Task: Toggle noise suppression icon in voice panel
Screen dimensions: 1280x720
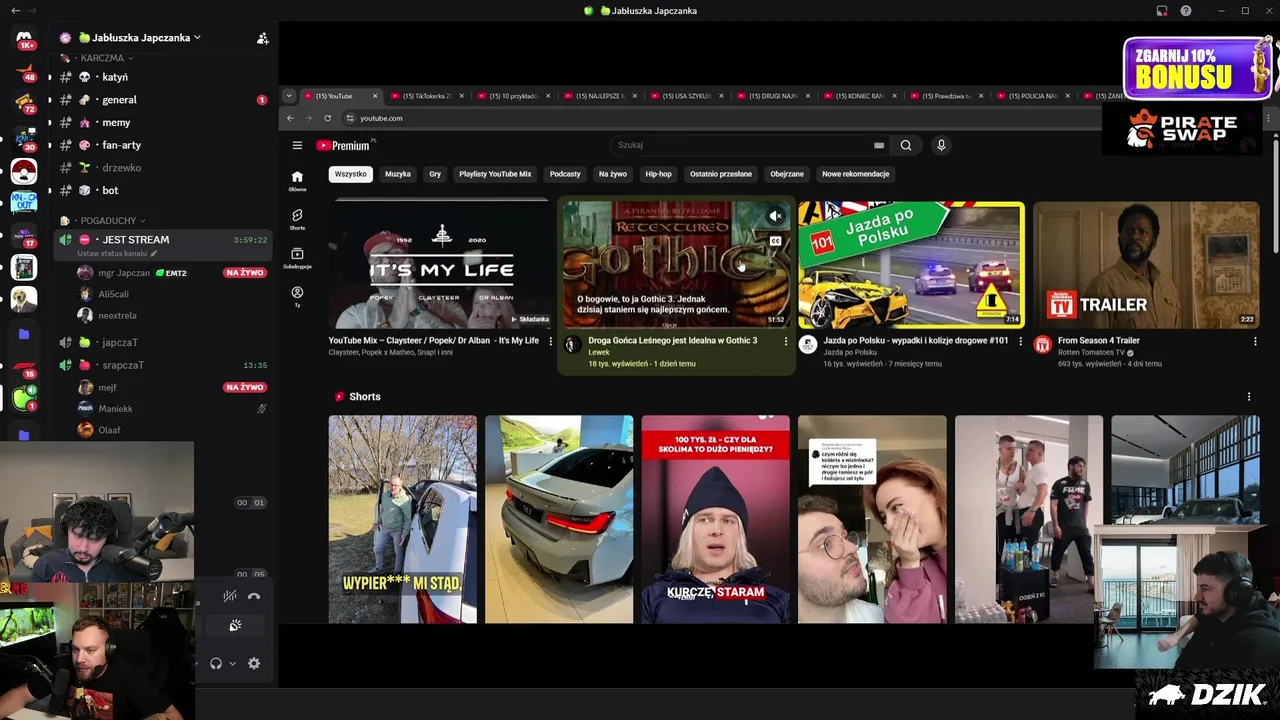Action: point(230,596)
